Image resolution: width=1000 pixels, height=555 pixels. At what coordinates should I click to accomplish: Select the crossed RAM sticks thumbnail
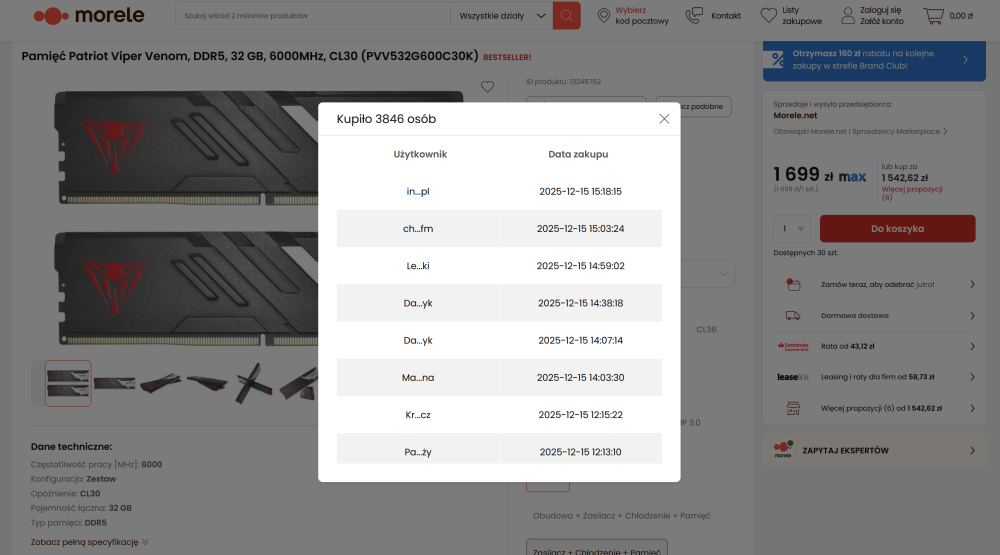click(x=254, y=383)
